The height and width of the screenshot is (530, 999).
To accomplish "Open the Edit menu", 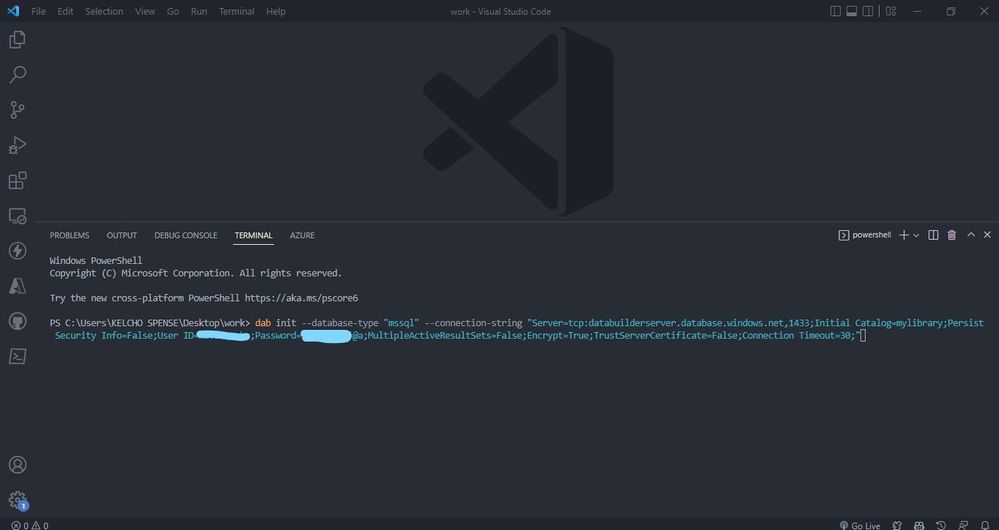I will pos(65,11).
